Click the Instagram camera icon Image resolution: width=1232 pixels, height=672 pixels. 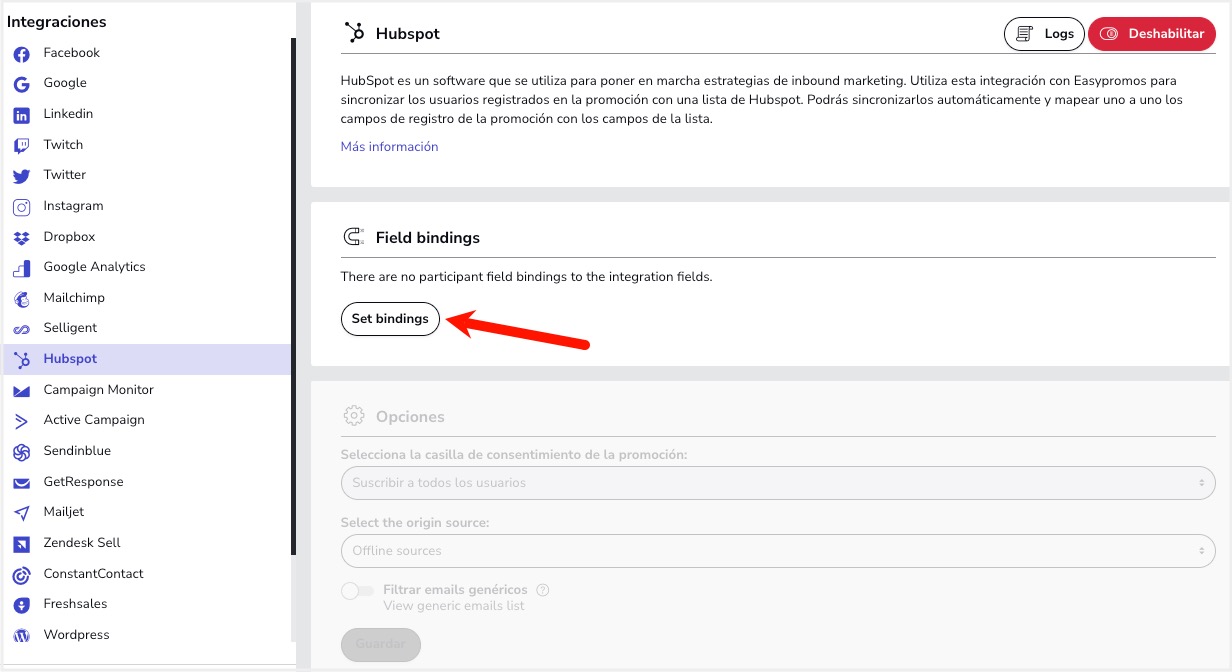click(21, 207)
